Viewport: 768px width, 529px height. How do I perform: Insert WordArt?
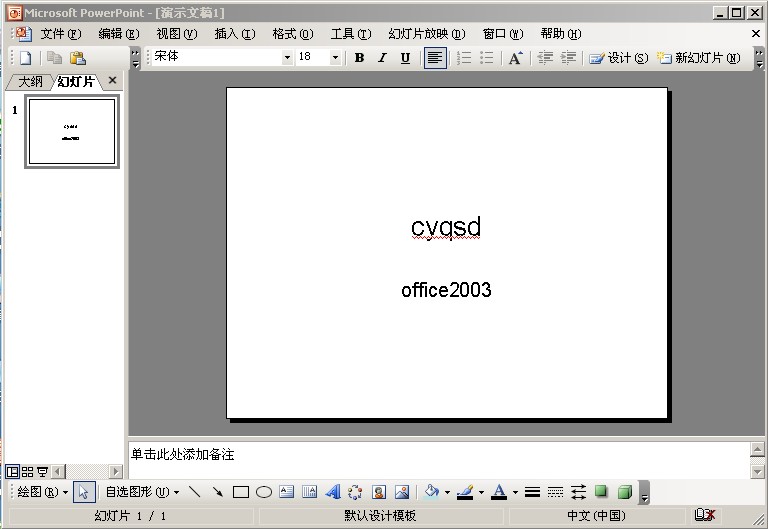click(333, 492)
